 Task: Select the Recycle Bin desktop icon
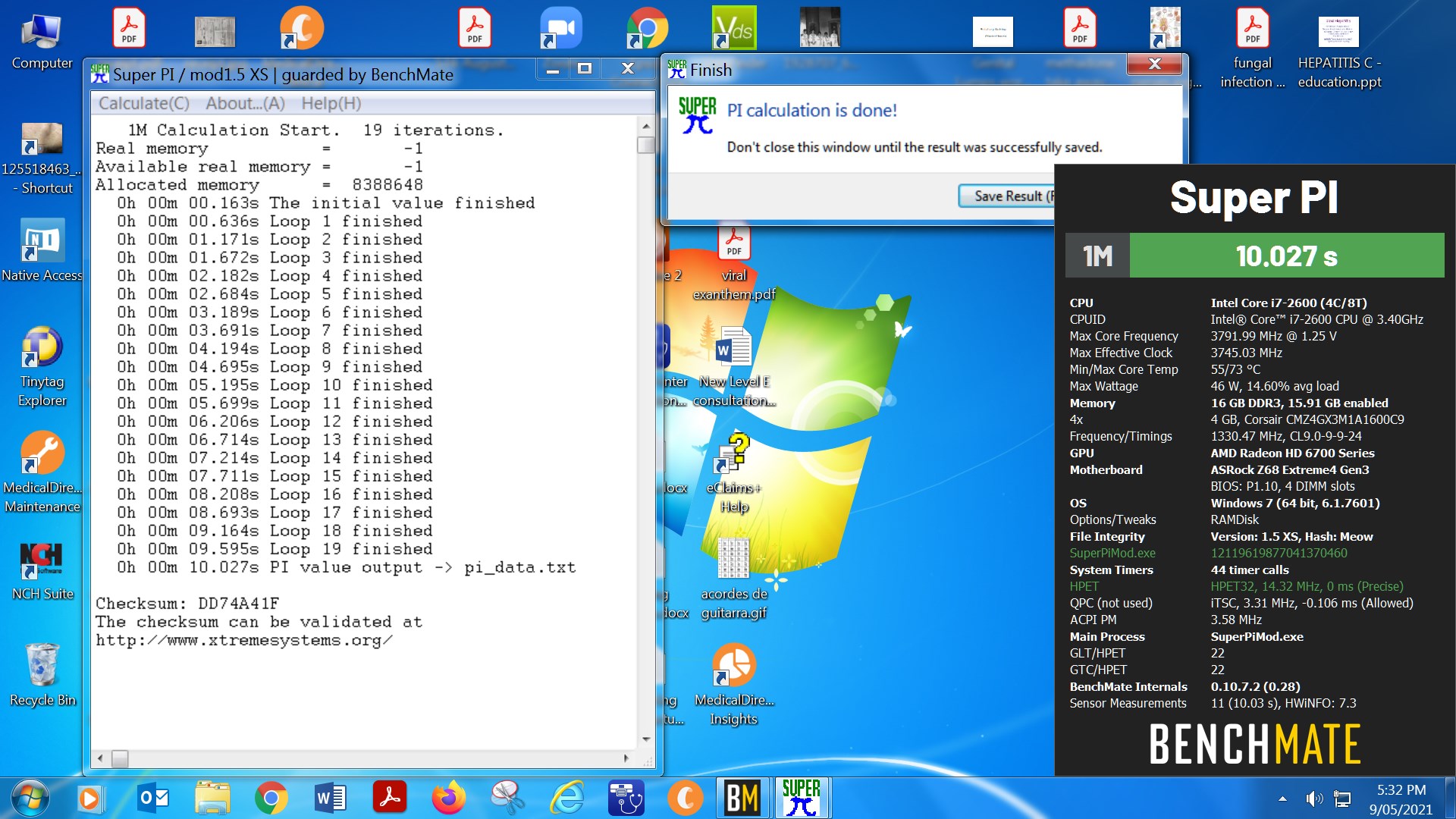point(42,675)
